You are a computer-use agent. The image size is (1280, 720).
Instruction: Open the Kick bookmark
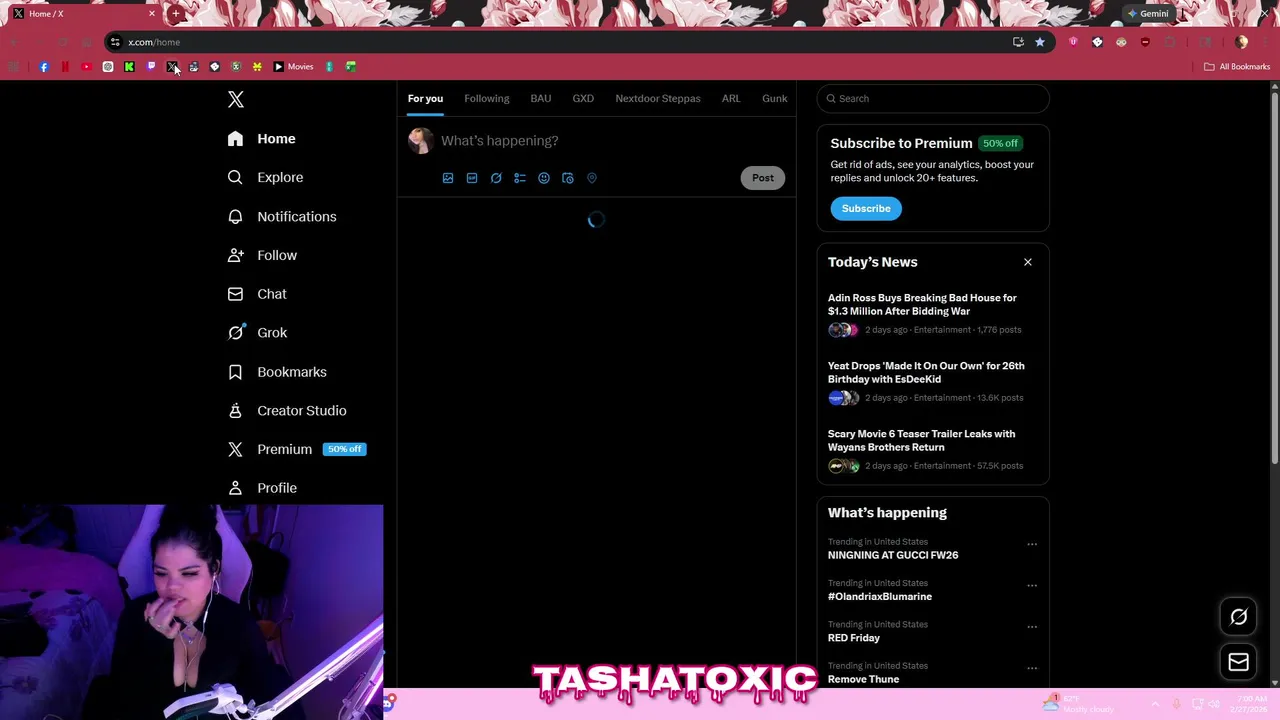click(x=129, y=67)
